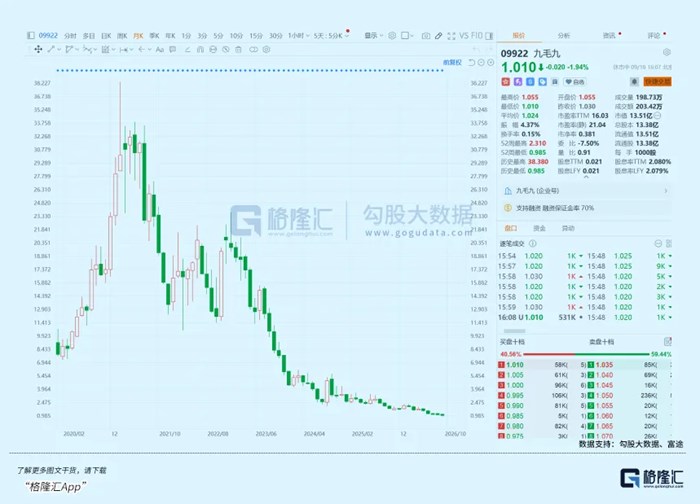This screenshot has width=700, height=504.
Task: Toggle the right side panel icon
Action: tap(490, 36)
